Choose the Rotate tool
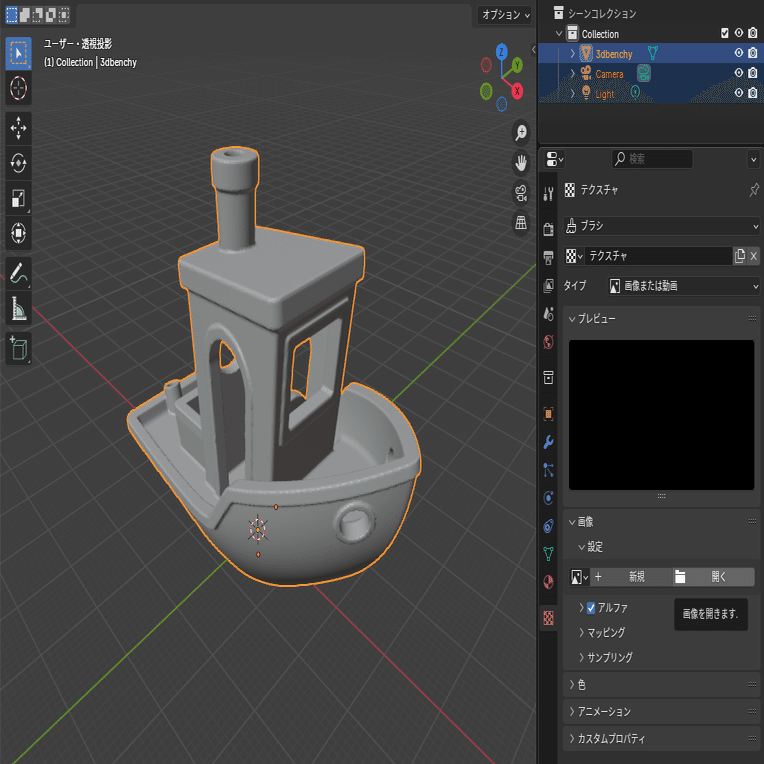The image size is (764, 764). (x=19, y=163)
